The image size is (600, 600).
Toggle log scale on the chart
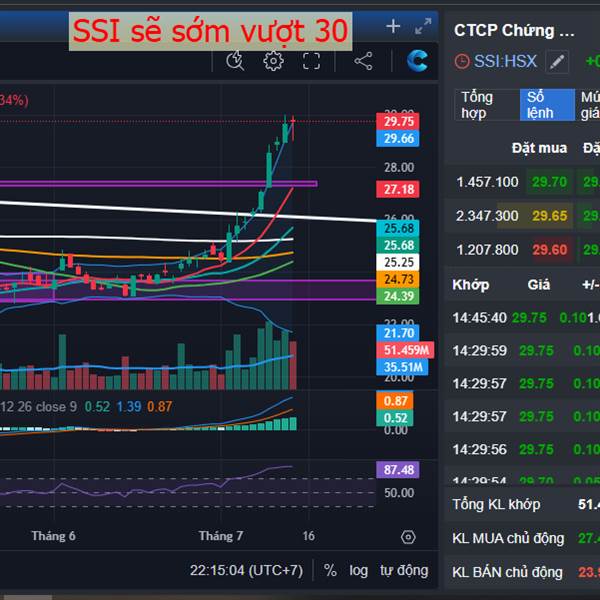point(359,570)
